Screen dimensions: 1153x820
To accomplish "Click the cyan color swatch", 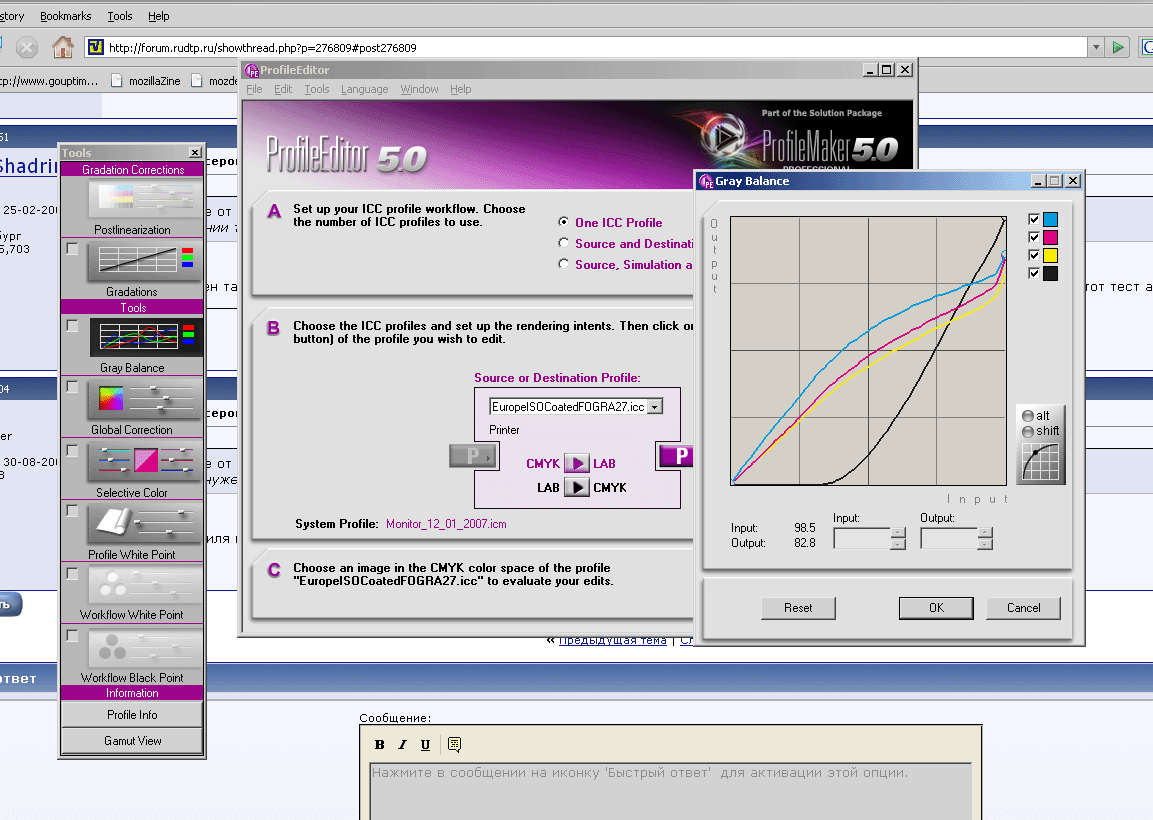I will (1050, 219).
